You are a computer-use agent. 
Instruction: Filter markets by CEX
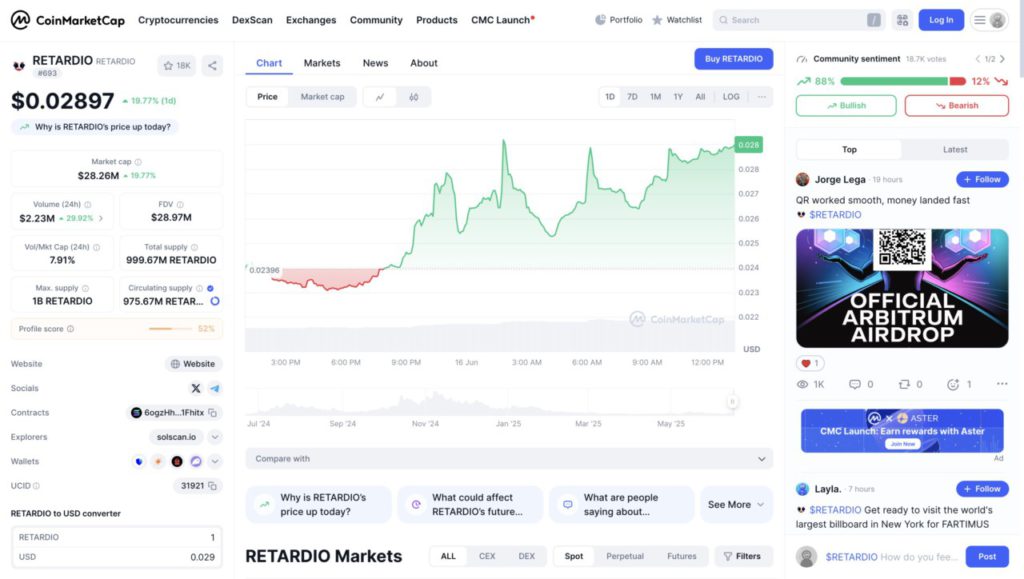[x=487, y=556]
